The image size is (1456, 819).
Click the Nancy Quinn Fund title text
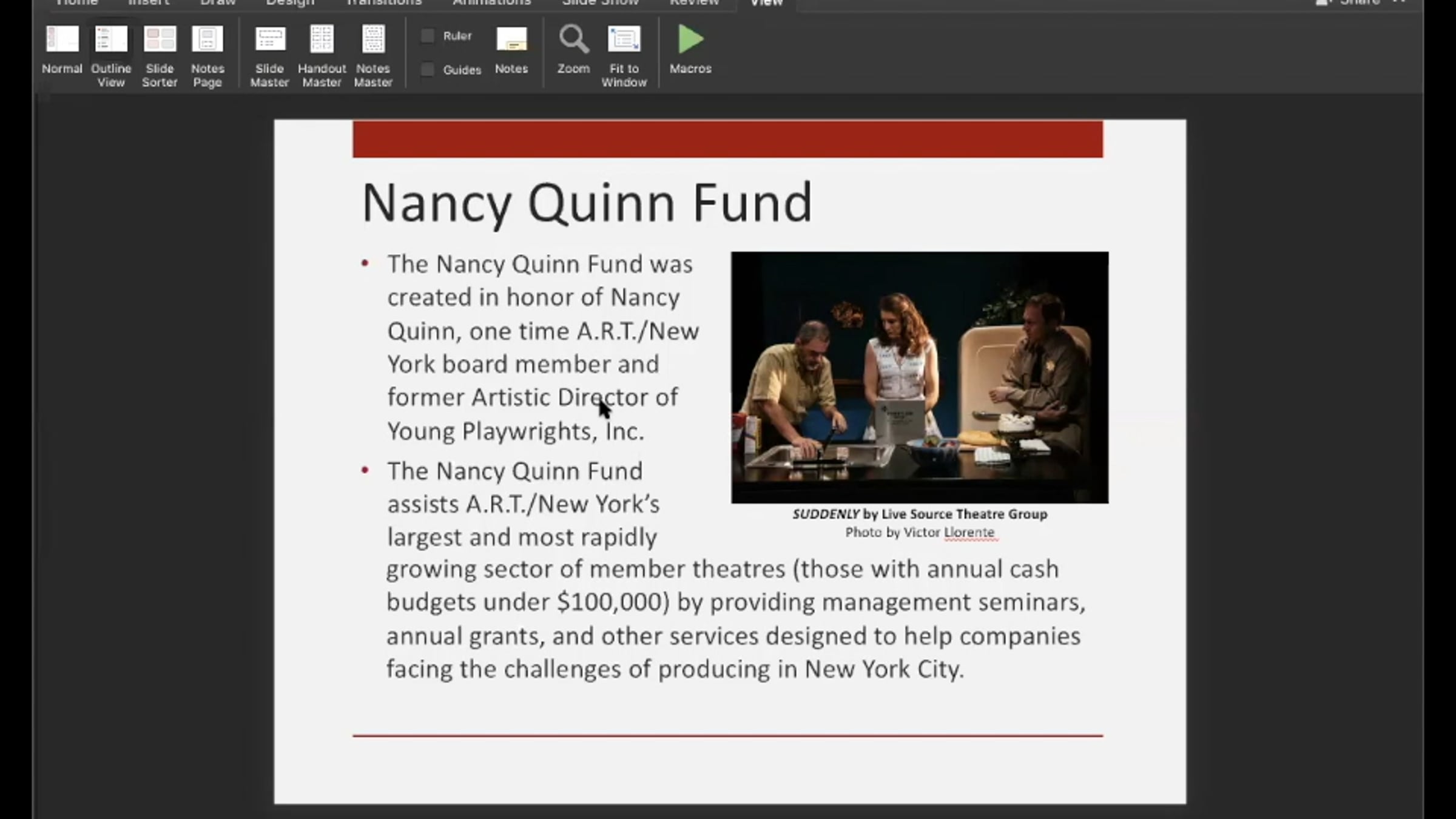586,203
